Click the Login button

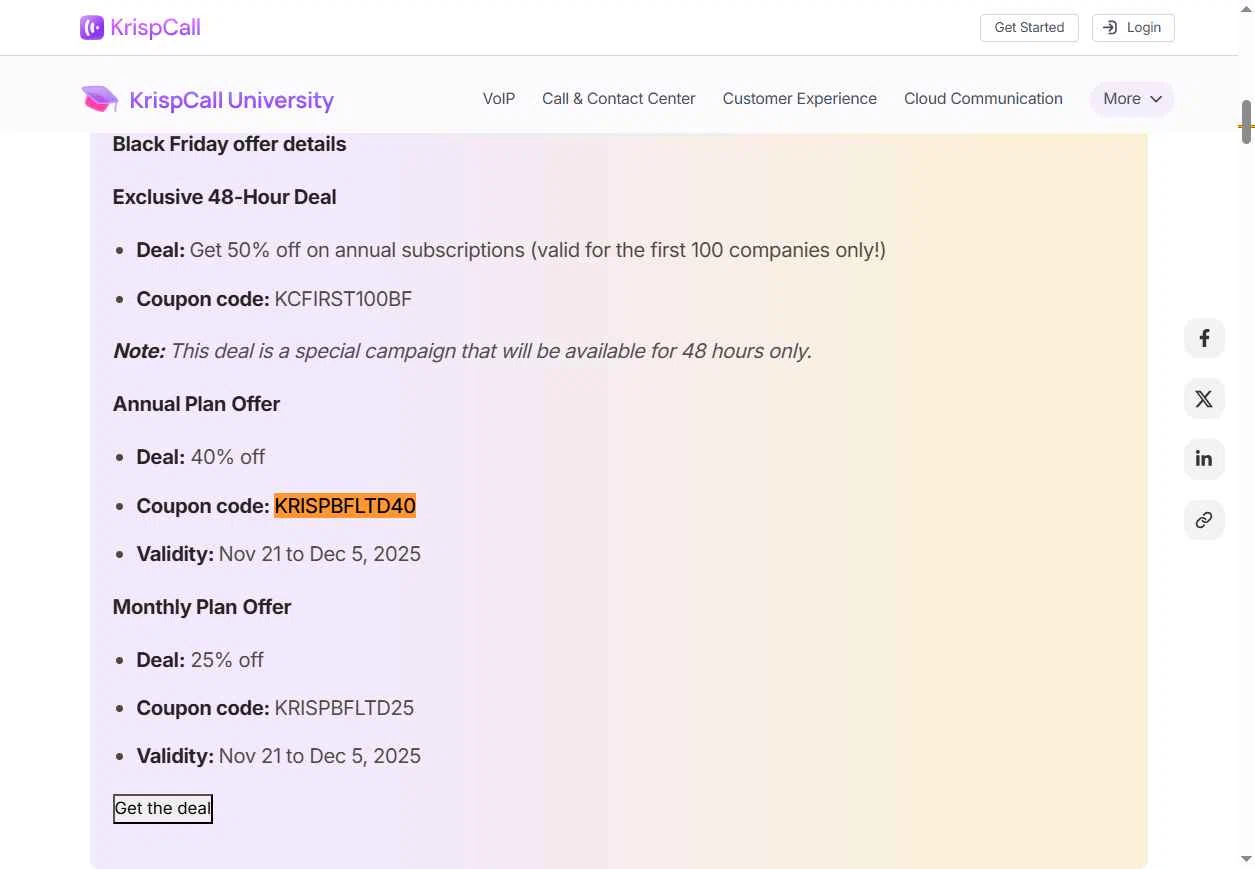click(1133, 28)
